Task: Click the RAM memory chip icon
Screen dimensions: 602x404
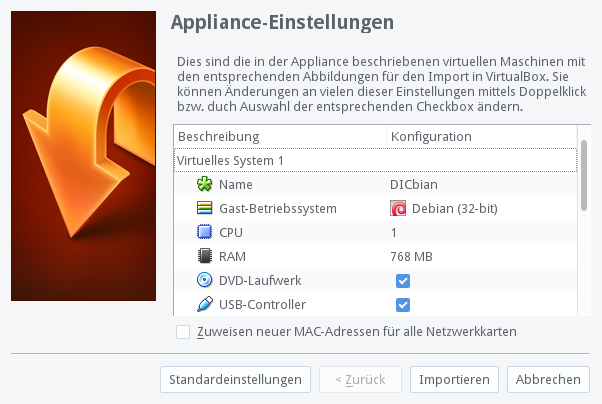Action: click(205, 256)
